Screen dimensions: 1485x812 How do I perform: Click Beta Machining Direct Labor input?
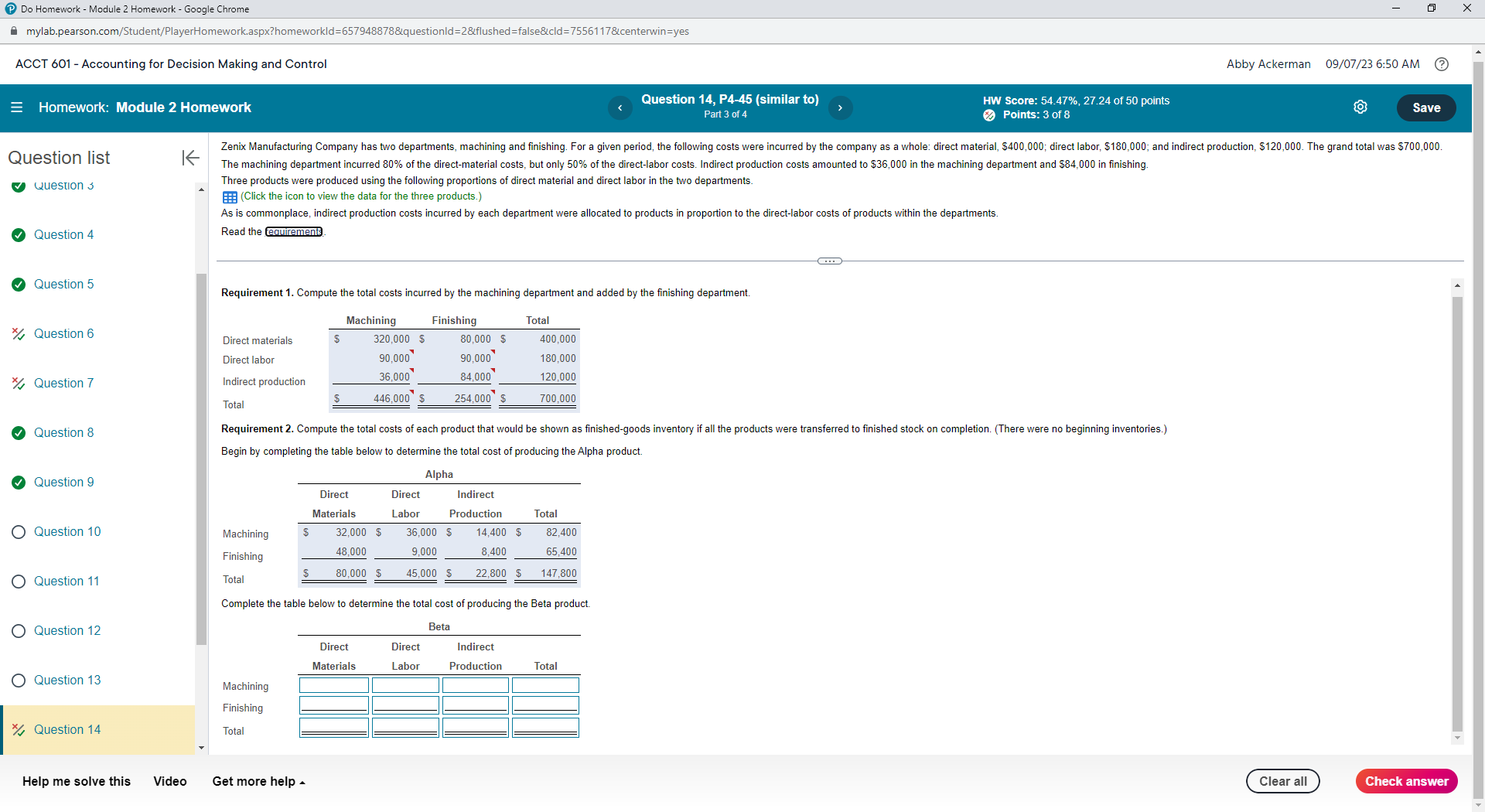click(405, 685)
